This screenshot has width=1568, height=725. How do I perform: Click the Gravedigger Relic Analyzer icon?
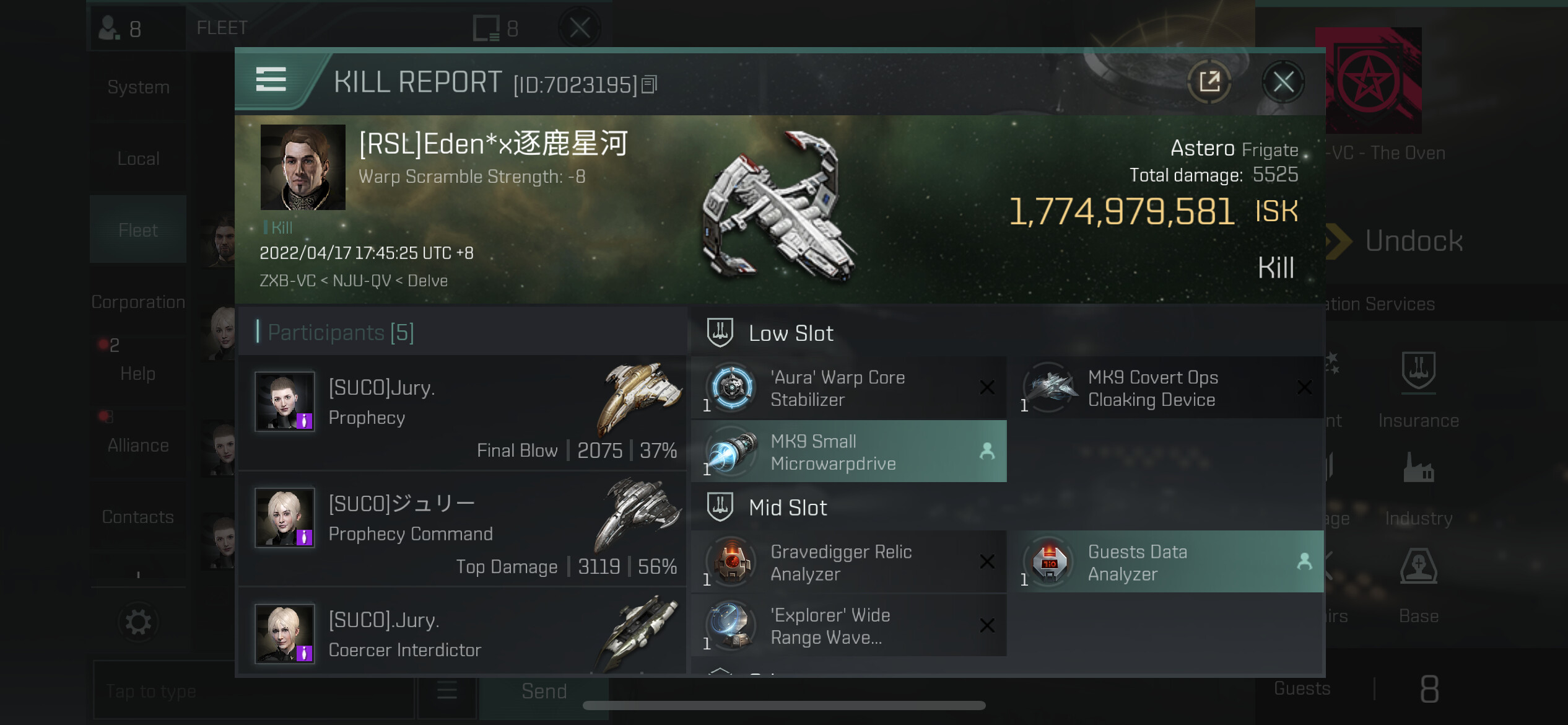coord(731,561)
